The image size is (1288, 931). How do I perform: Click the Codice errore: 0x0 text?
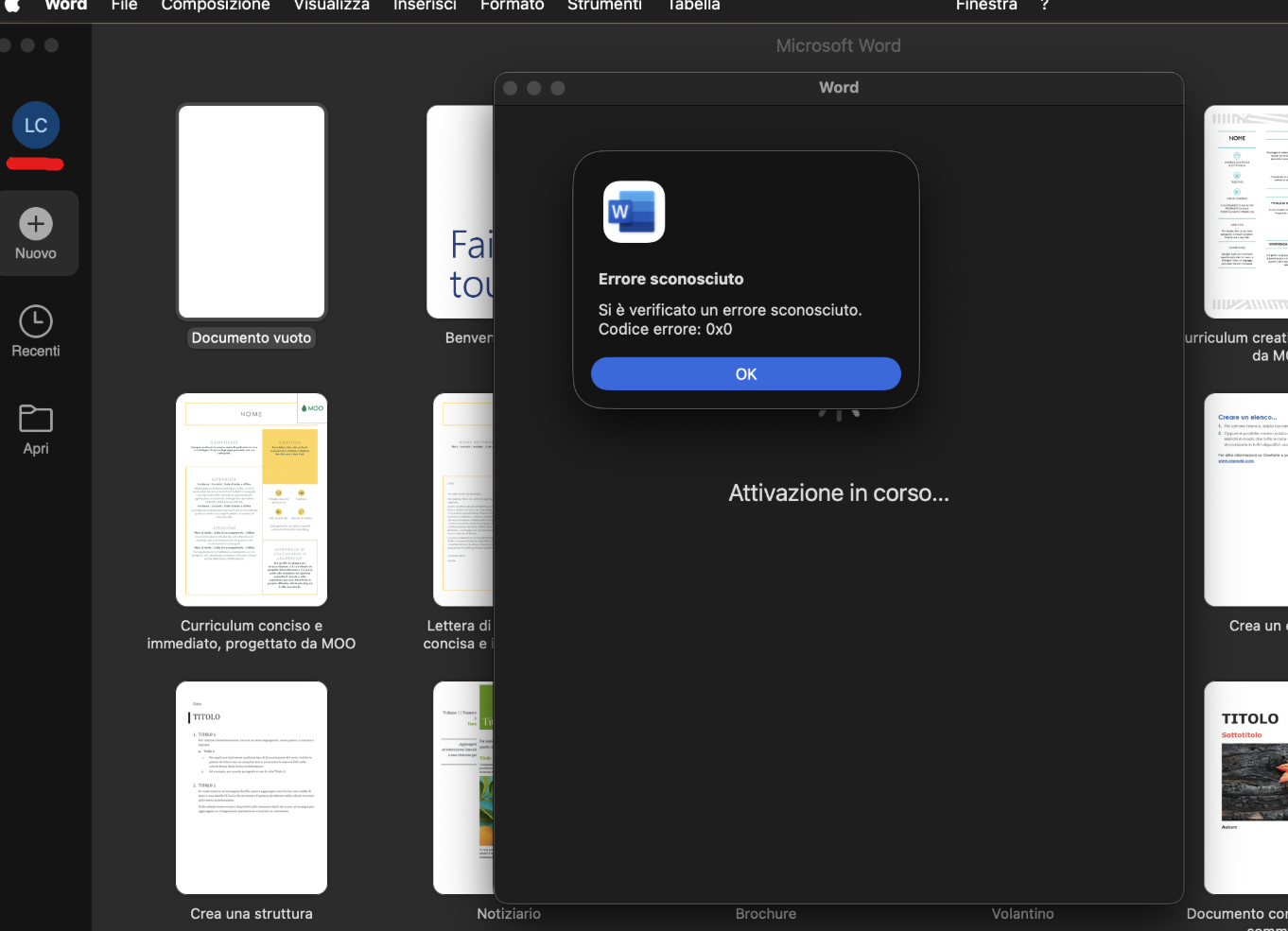click(x=666, y=329)
